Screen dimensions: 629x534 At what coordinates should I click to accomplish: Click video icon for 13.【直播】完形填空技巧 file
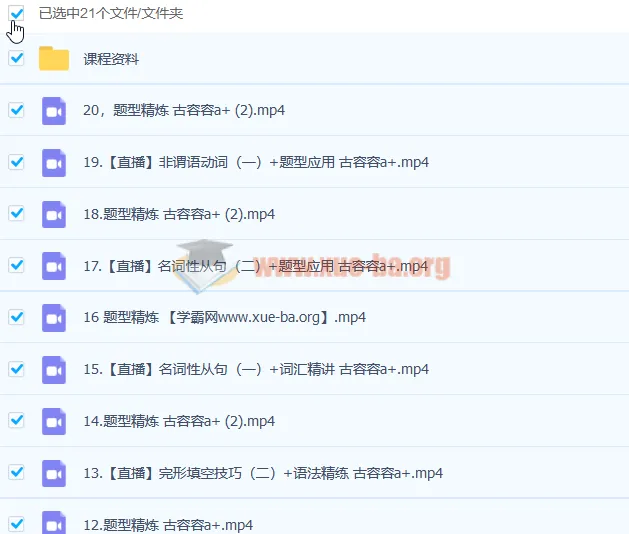tap(54, 473)
